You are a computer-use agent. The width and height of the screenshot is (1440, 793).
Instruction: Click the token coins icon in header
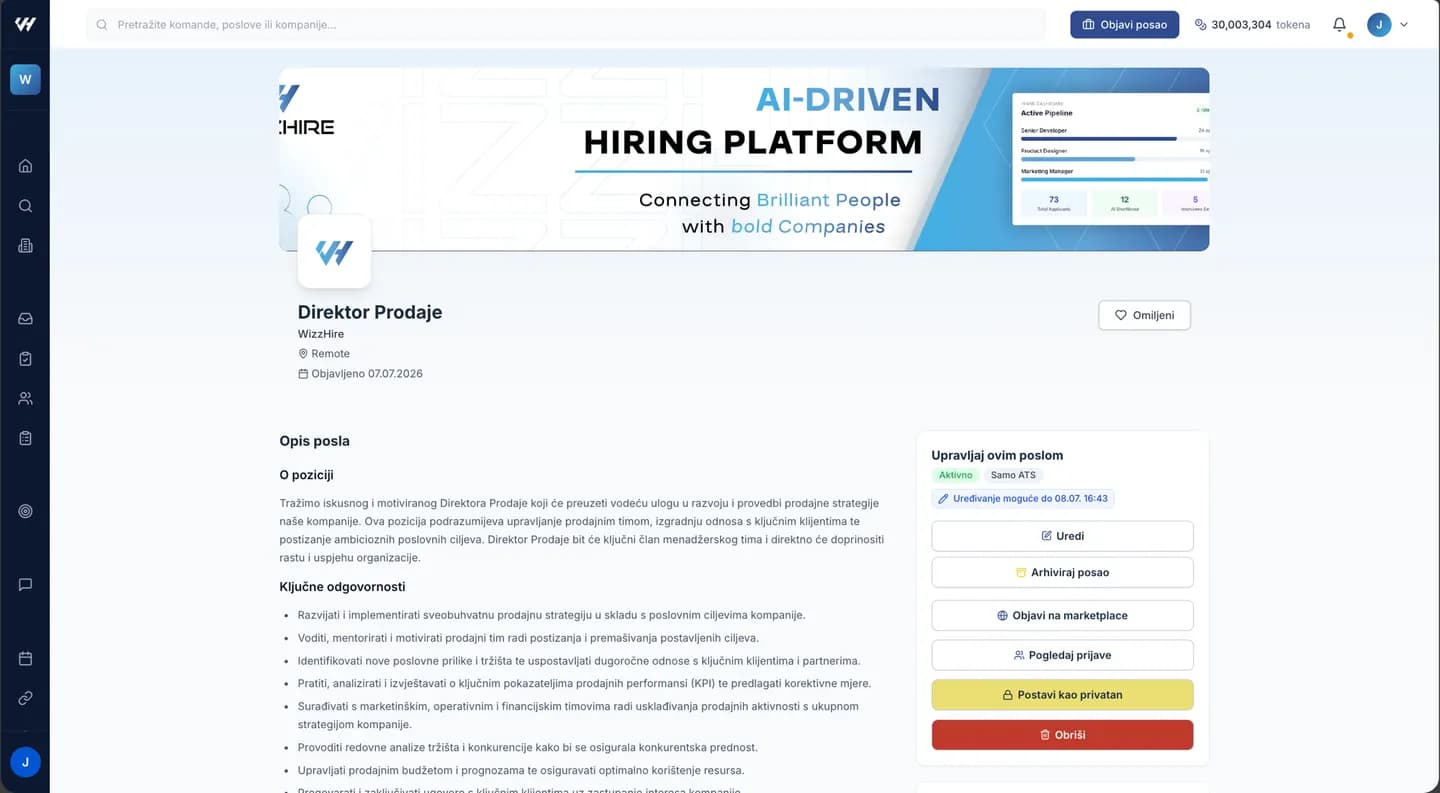(x=1200, y=24)
